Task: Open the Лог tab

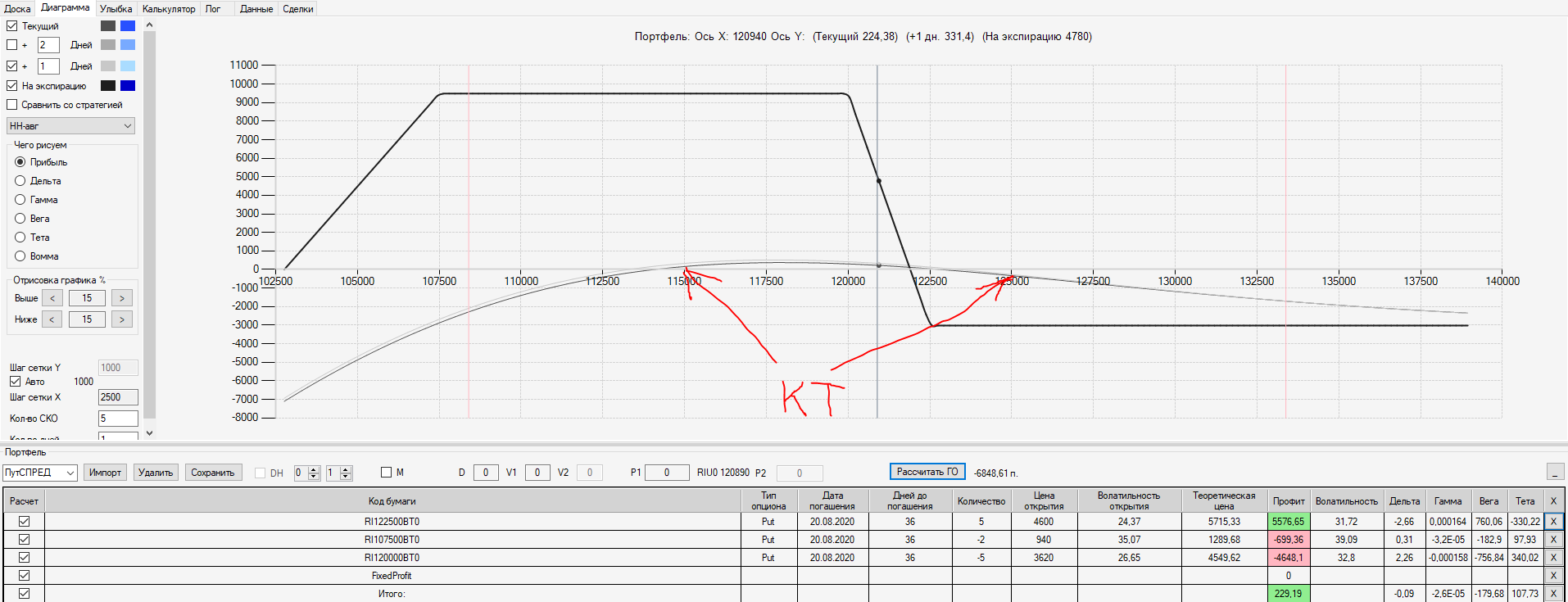Action: tap(213, 9)
